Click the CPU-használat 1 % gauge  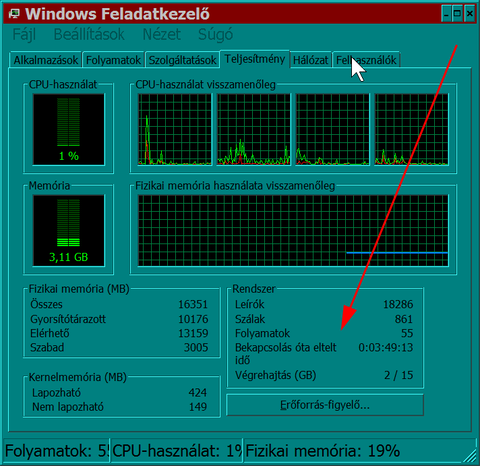click(x=69, y=129)
